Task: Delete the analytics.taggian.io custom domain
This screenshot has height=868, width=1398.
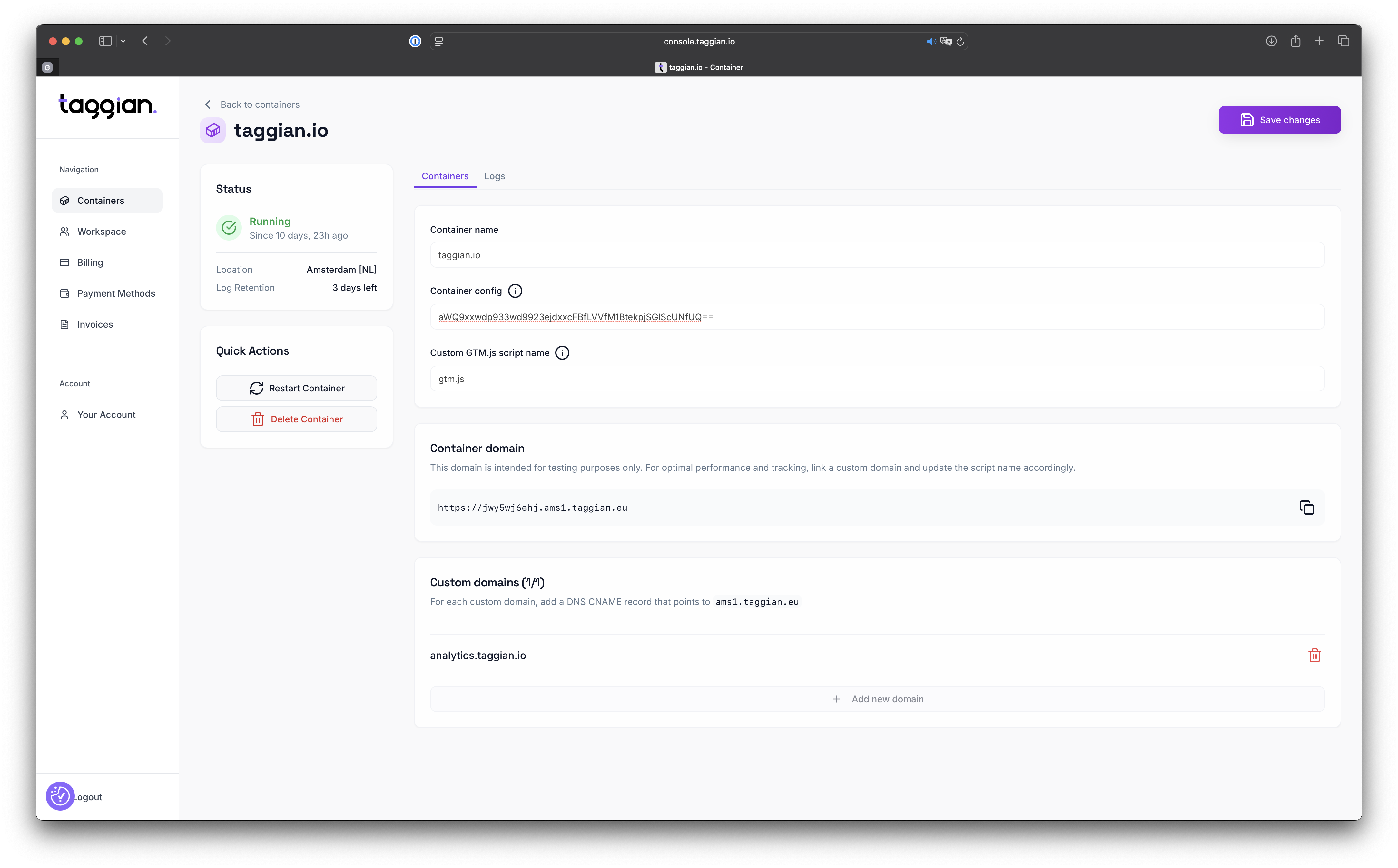Action: (x=1314, y=655)
